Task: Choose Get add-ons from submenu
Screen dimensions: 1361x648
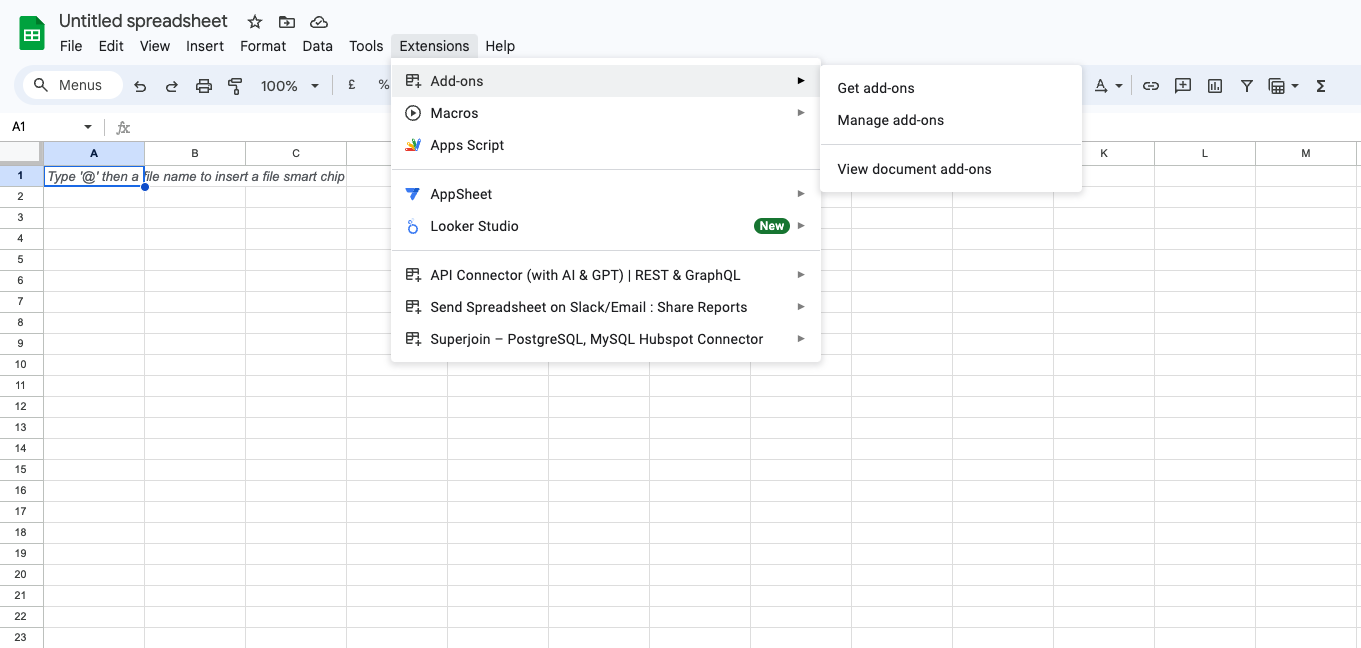Action: click(950, 88)
